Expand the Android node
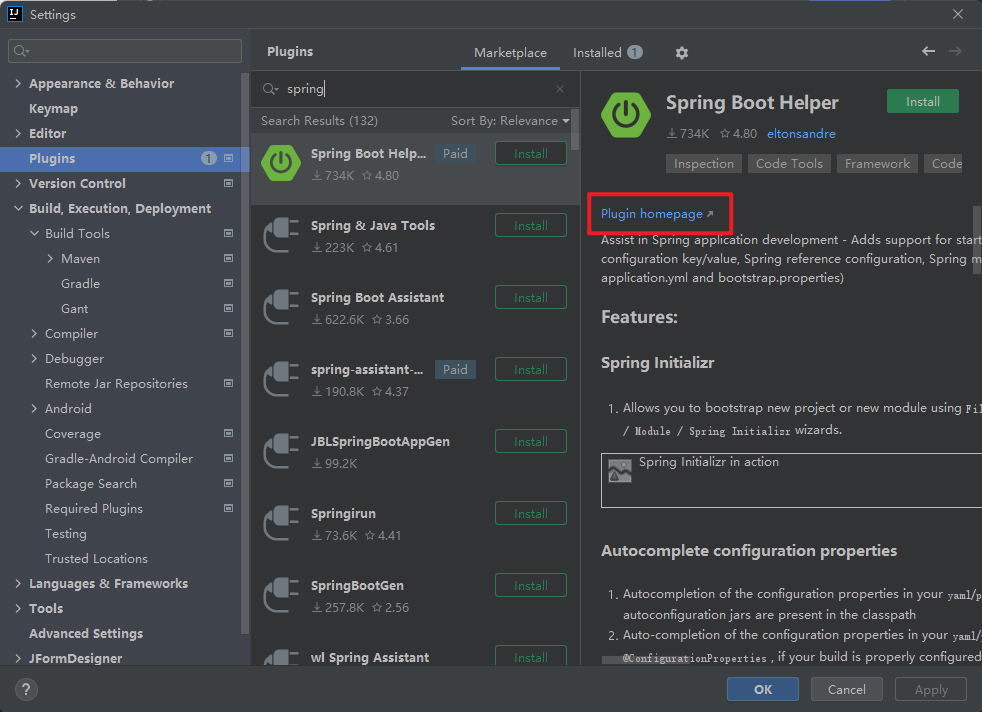The height and width of the screenshot is (712, 982). click(34, 409)
